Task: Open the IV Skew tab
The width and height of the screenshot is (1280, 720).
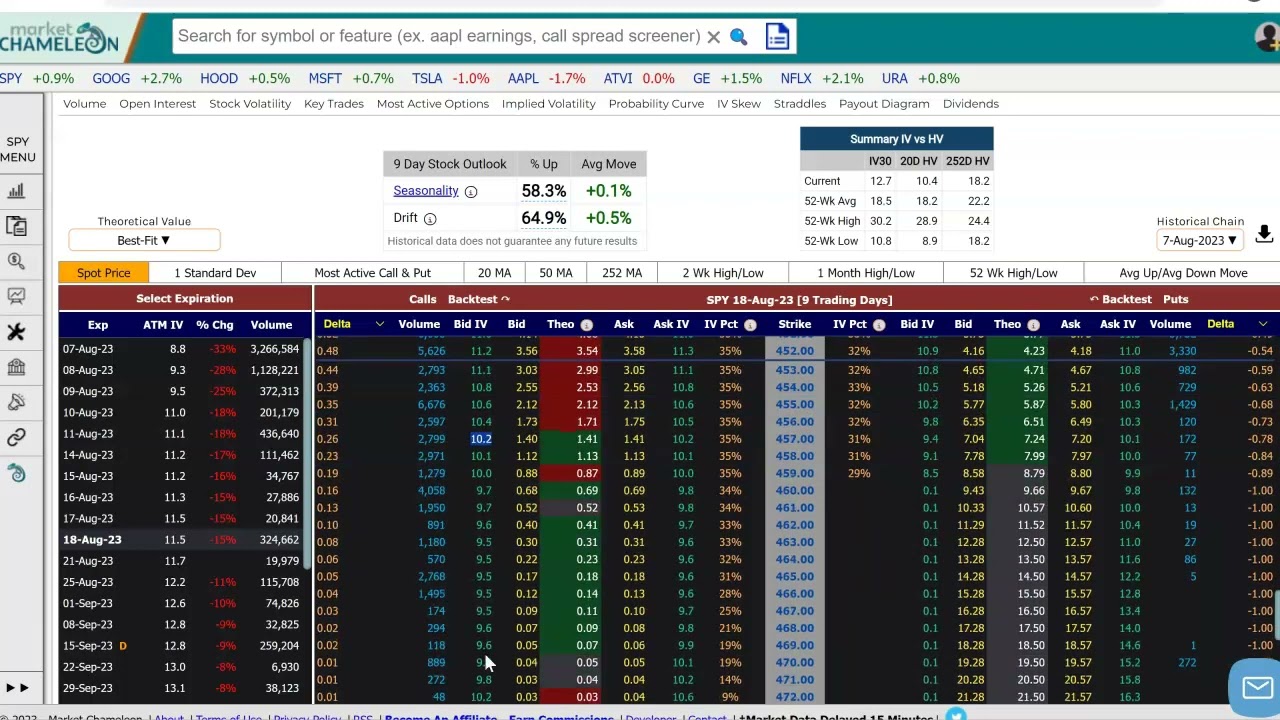Action: [x=739, y=104]
